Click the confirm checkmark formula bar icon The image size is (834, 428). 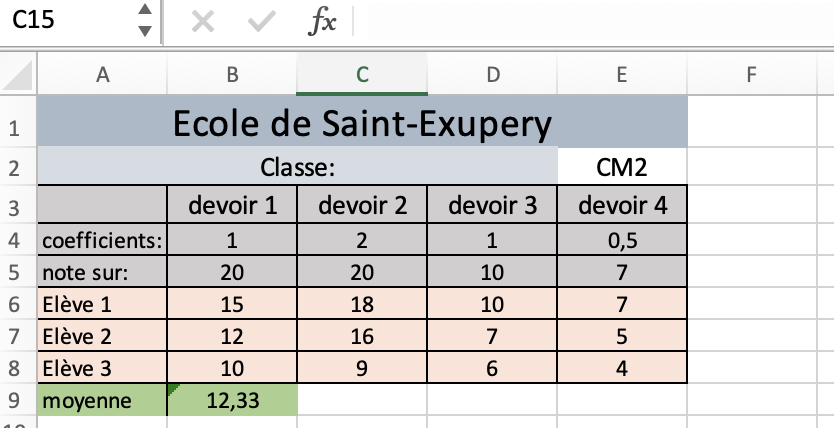click(262, 22)
